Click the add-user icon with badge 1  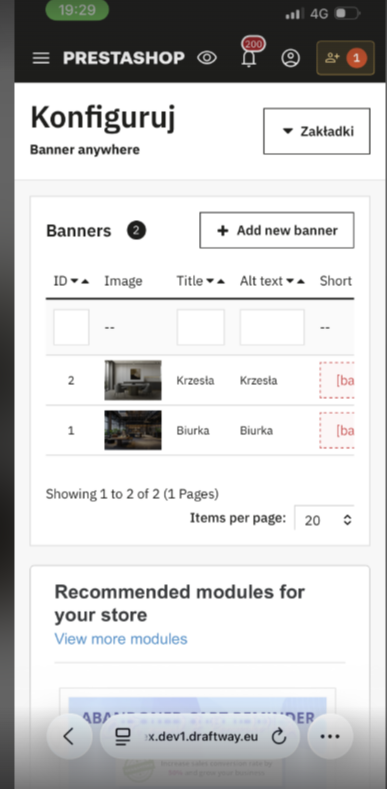click(345, 58)
